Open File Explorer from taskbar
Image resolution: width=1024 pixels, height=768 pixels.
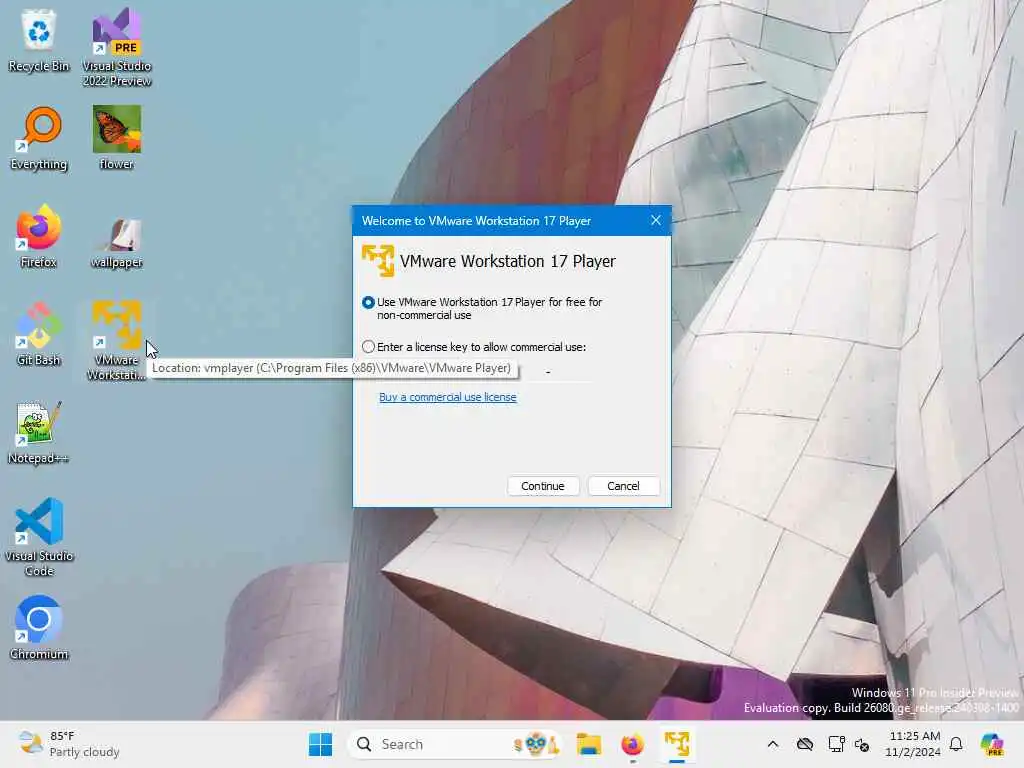click(588, 744)
